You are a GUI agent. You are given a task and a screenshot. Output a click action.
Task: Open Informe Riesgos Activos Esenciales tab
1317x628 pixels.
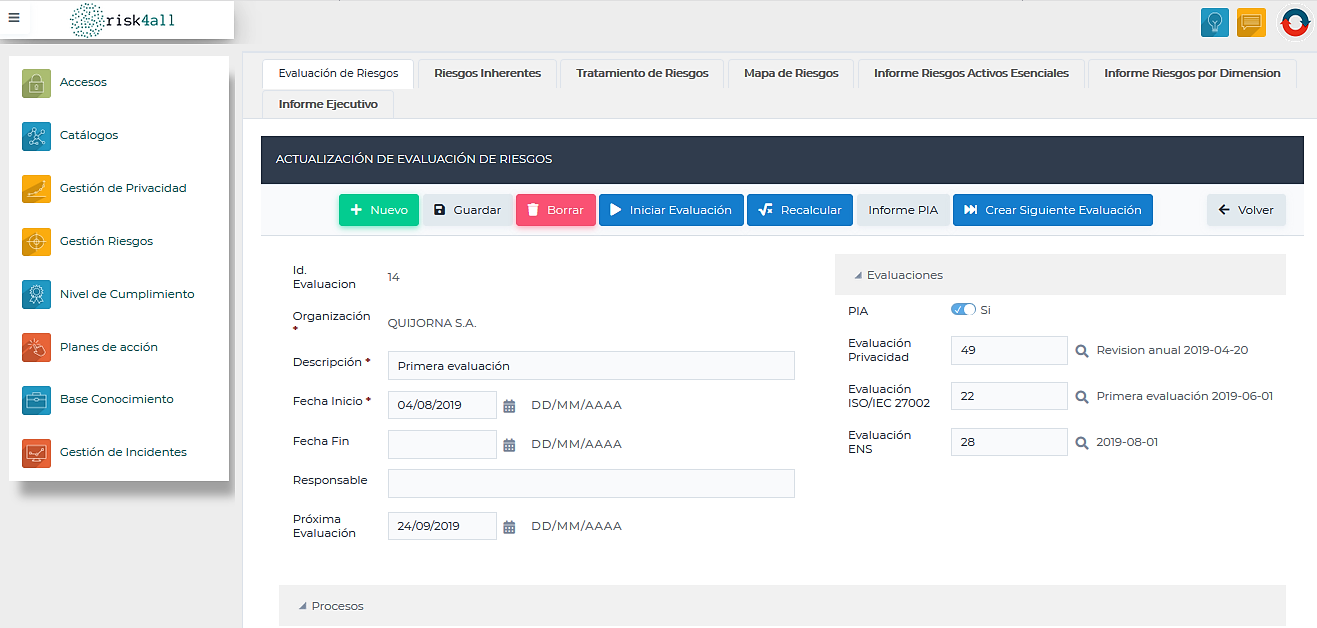(x=971, y=73)
